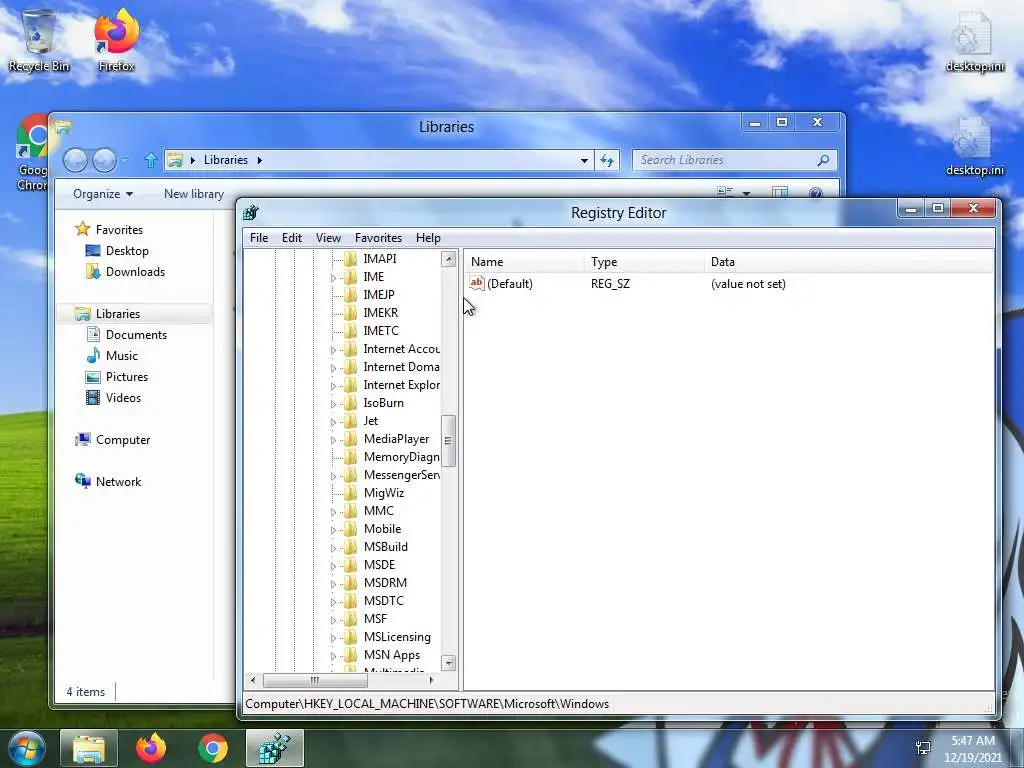1024x768 pixels.
Task: Click the REG_SZ type cell
Action: click(610, 283)
